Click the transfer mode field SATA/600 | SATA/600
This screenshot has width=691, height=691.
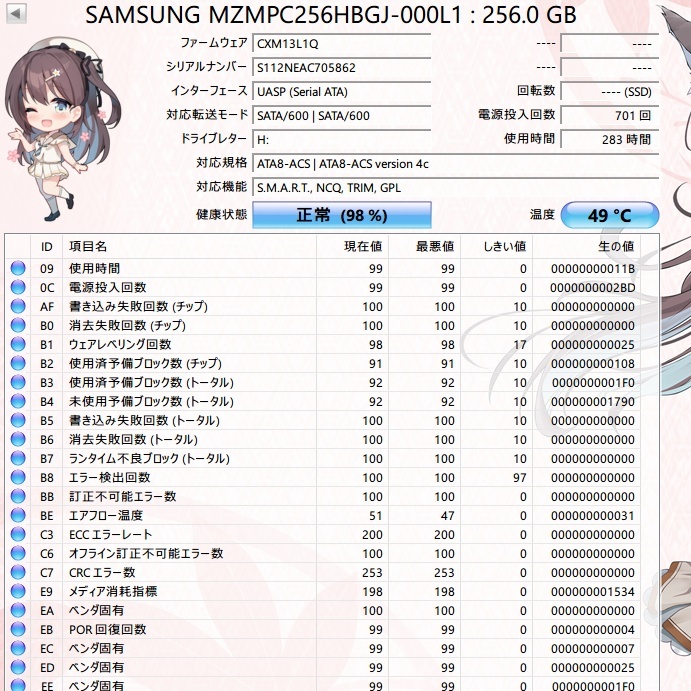point(342,115)
